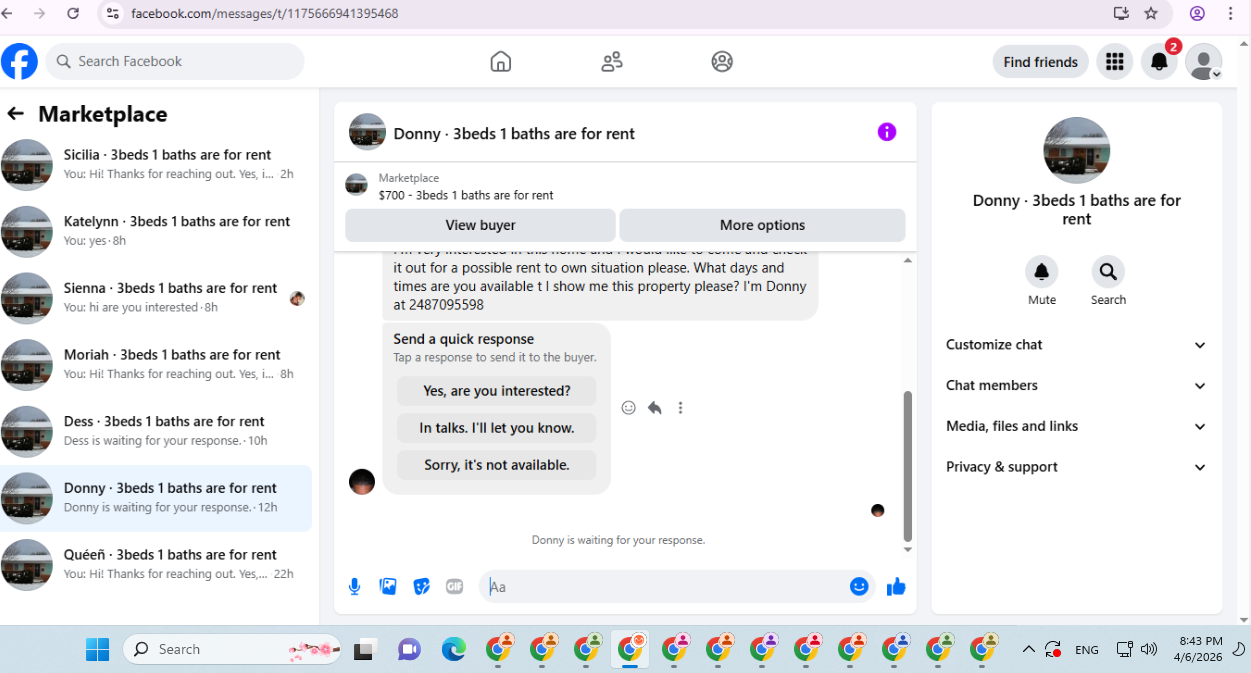
Task: Search in conversation magnifier icon
Action: [x=1108, y=272]
